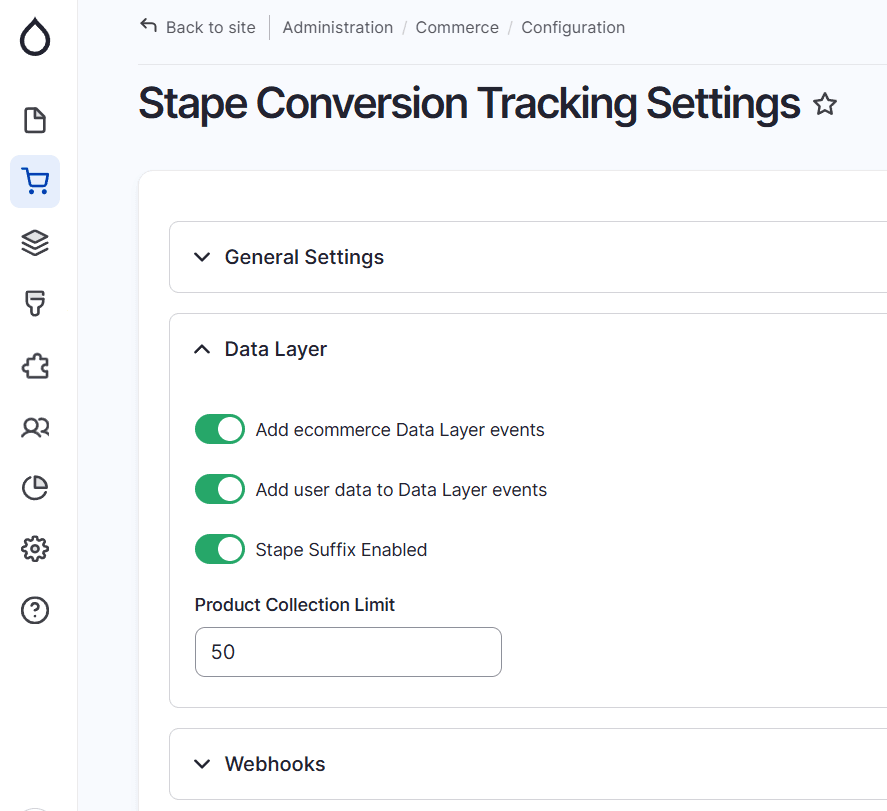The image size is (887, 811).
Task: Click the Reports pie chart icon
Action: (35, 488)
